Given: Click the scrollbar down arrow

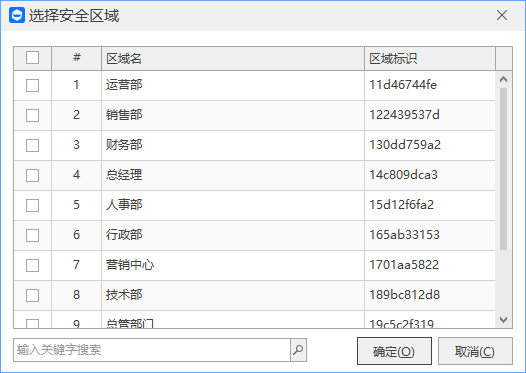Looking at the screenshot, I should click(x=503, y=320).
